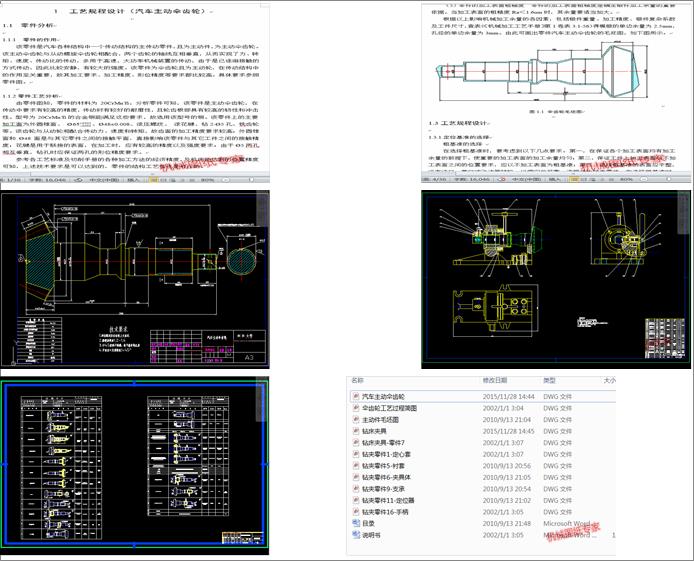Click date 2010/9/13 21:48 of 目录 row

(507, 523)
